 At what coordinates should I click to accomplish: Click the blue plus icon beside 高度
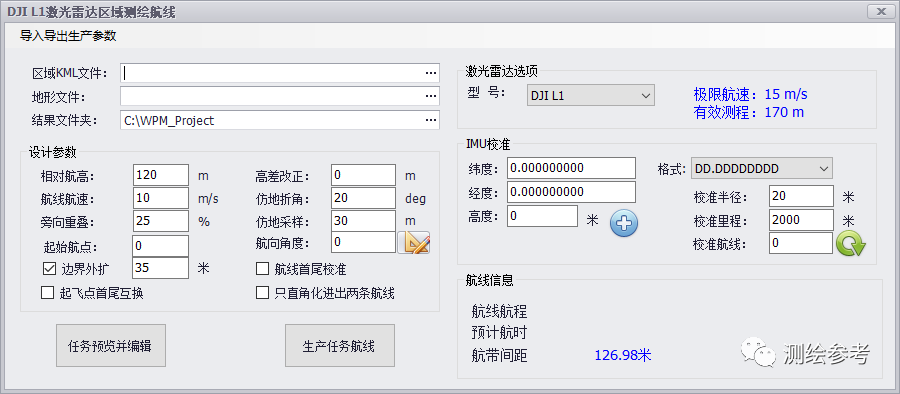624,223
